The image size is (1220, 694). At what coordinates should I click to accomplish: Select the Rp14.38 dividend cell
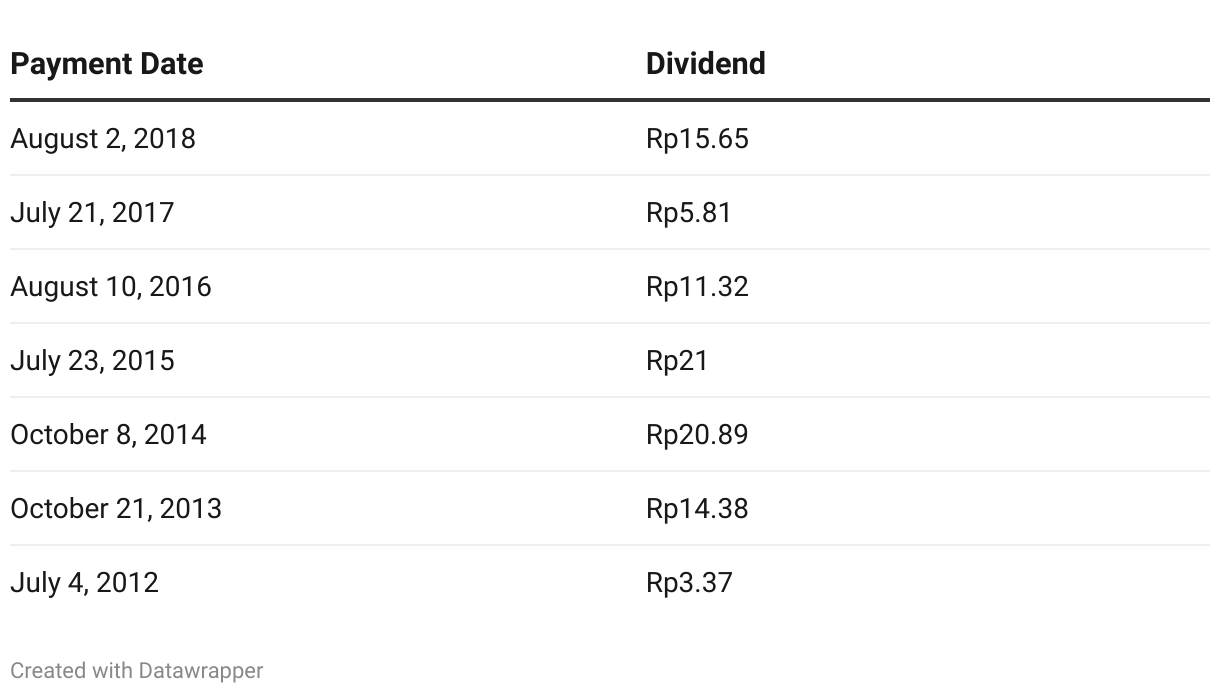[697, 509]
